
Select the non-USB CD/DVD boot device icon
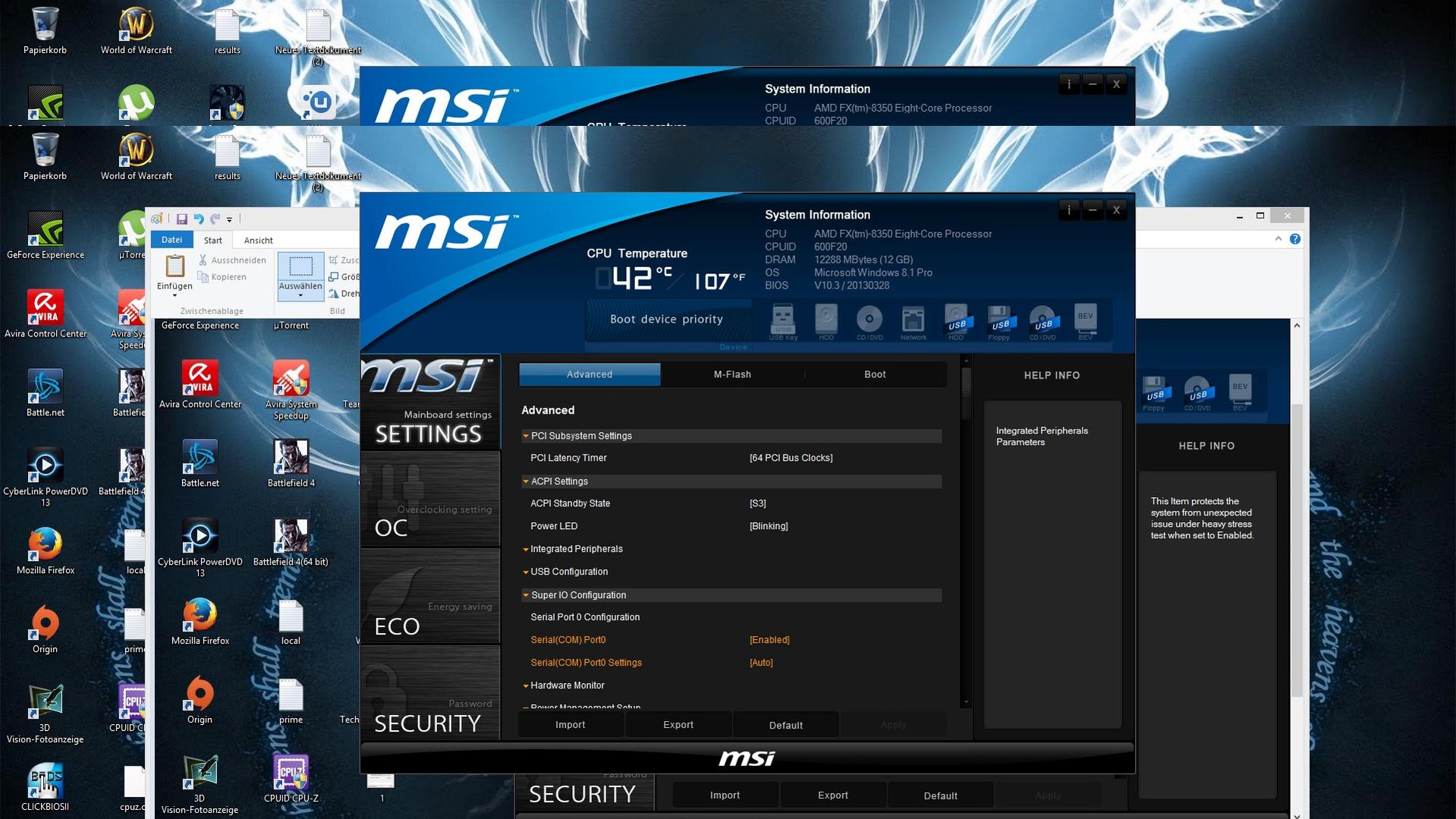pyautogui.click(x=870, y=322)
